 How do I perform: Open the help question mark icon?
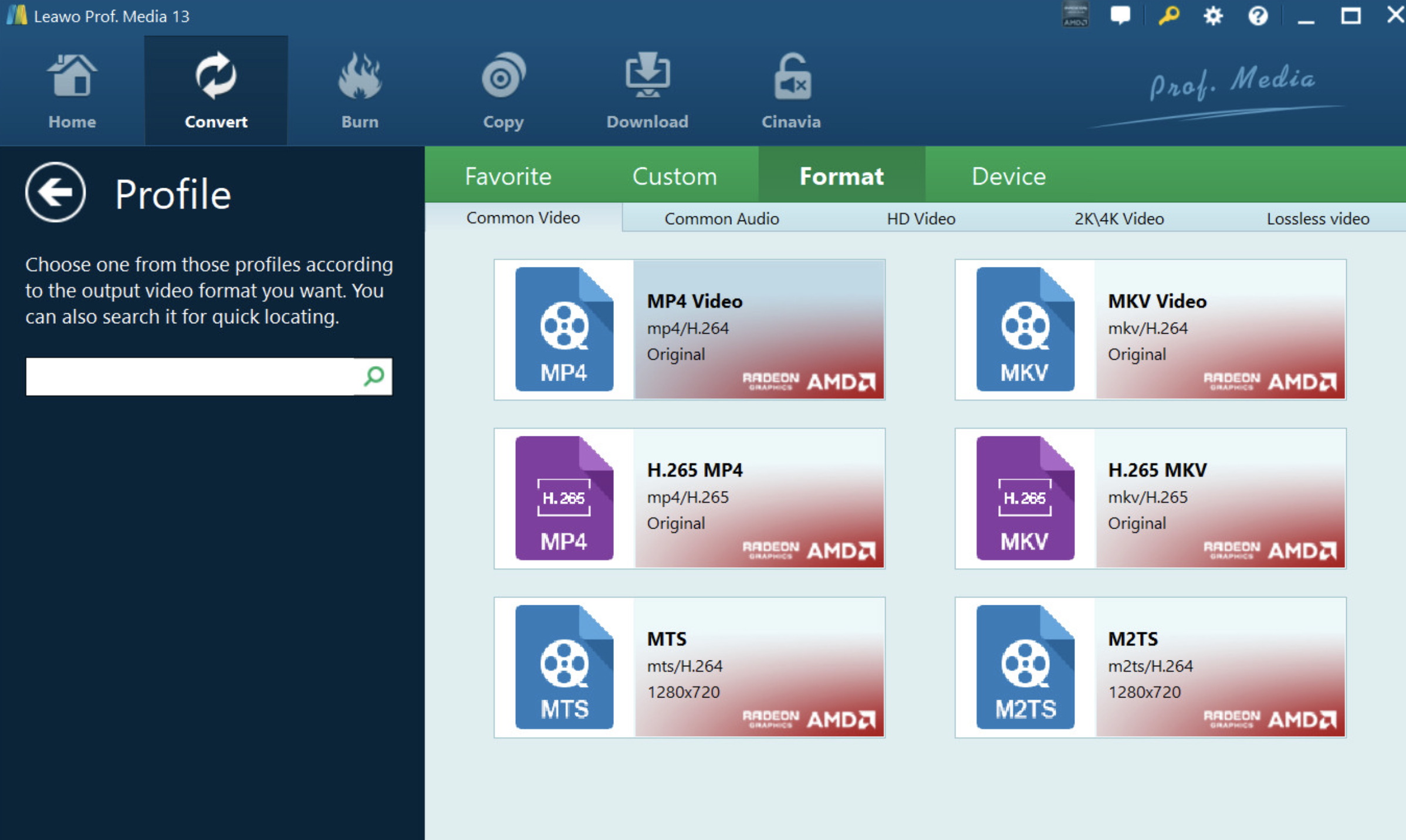1258,15
